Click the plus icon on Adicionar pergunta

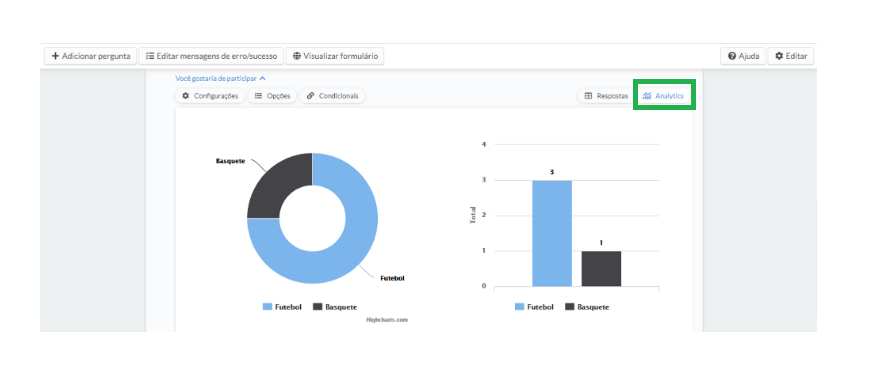point(55,56)
